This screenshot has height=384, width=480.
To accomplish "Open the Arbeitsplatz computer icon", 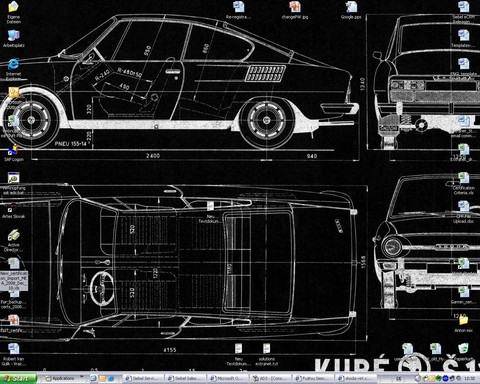I will tap(14, 38).
